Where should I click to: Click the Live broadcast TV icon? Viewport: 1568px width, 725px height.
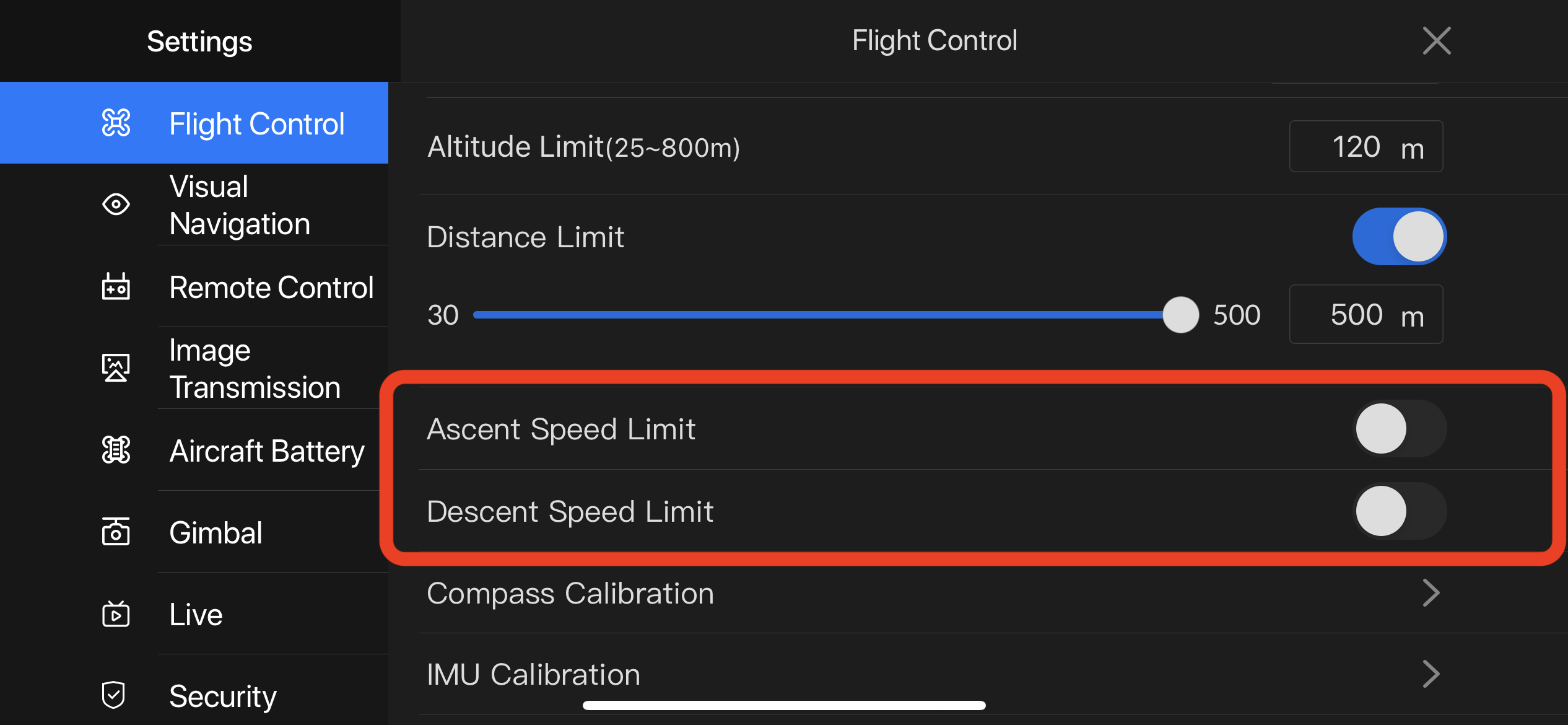click(x=116, y=613)
